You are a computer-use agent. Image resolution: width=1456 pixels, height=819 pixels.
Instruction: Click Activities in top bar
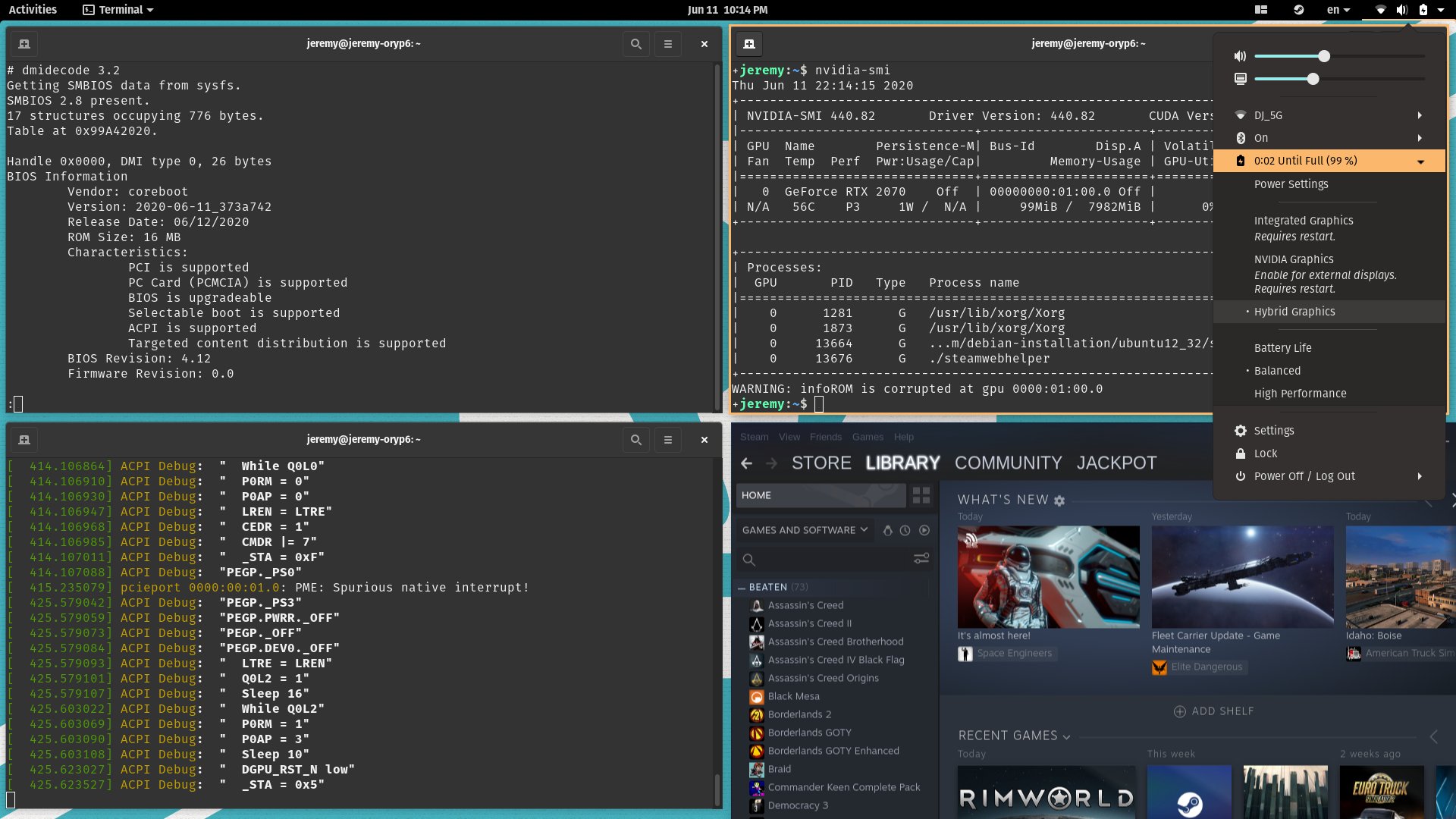tap(33, 10)
